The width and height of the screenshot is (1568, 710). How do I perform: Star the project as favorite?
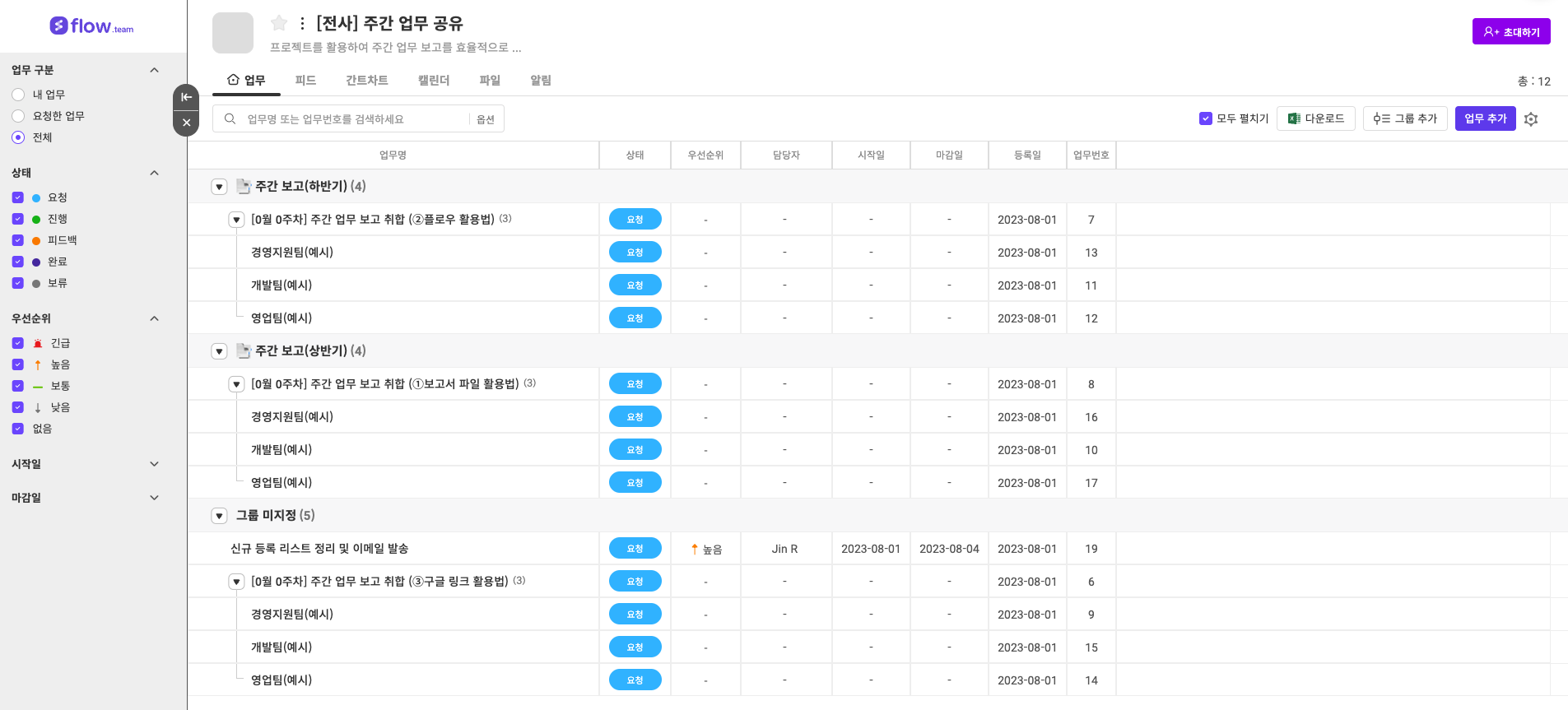279,23
